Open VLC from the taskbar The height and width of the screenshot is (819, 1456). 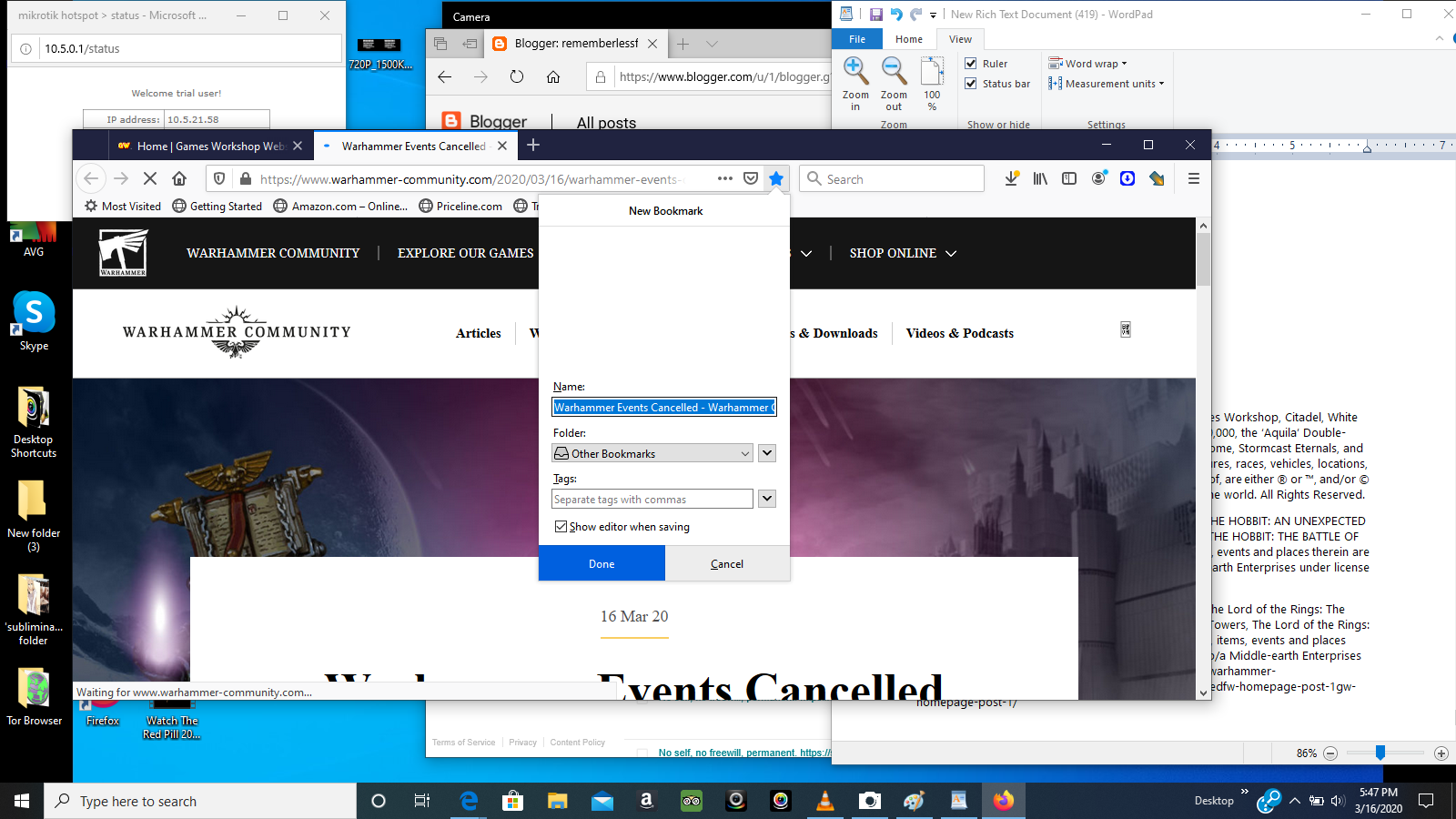click(825, 801)
